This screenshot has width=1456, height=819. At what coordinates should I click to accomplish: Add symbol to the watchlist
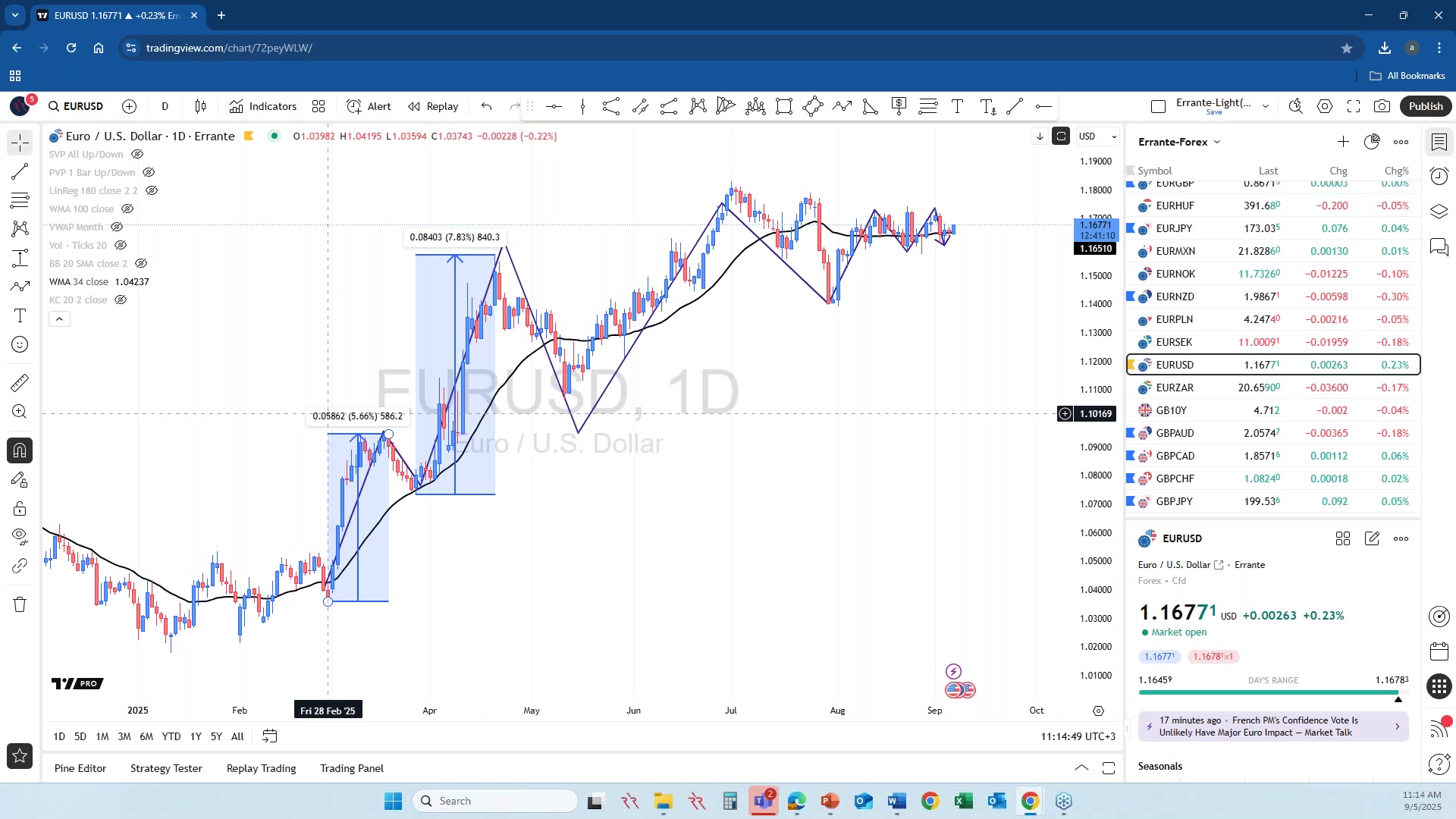point(1343,142)
